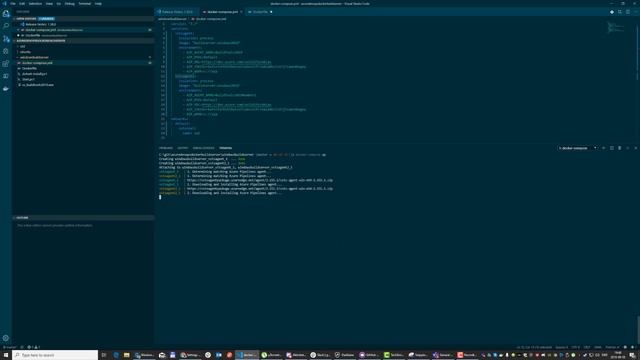The image size is (640, 360).
Task: Maximize the panel with the chevron-up icon
Action: 628,148
